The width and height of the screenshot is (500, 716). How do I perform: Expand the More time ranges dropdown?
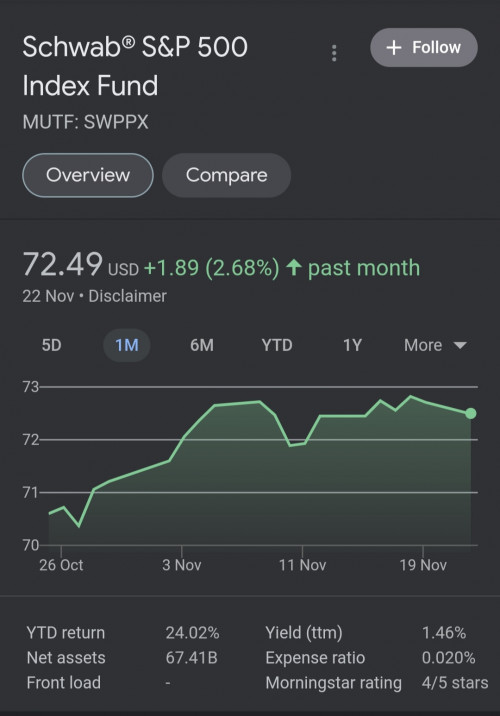(435, 345)
